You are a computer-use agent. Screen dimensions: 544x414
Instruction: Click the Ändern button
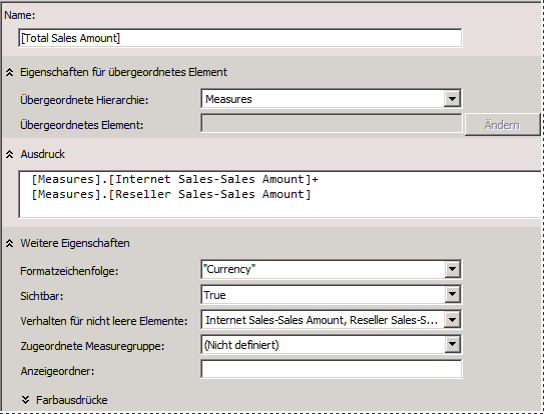[x=502, y=125]
